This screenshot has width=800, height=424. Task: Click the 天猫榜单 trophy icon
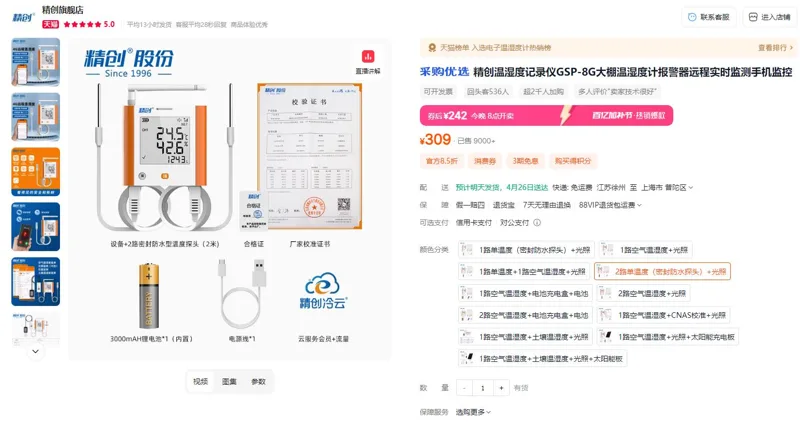tap(432, 47)
